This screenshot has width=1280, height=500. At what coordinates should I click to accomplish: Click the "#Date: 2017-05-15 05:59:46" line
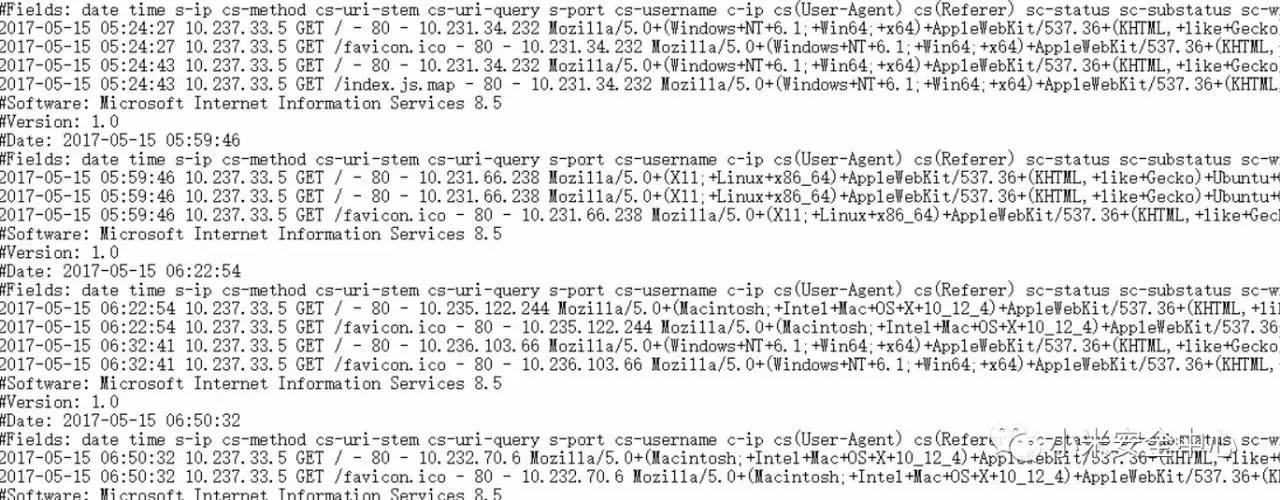tap(120, 140)
